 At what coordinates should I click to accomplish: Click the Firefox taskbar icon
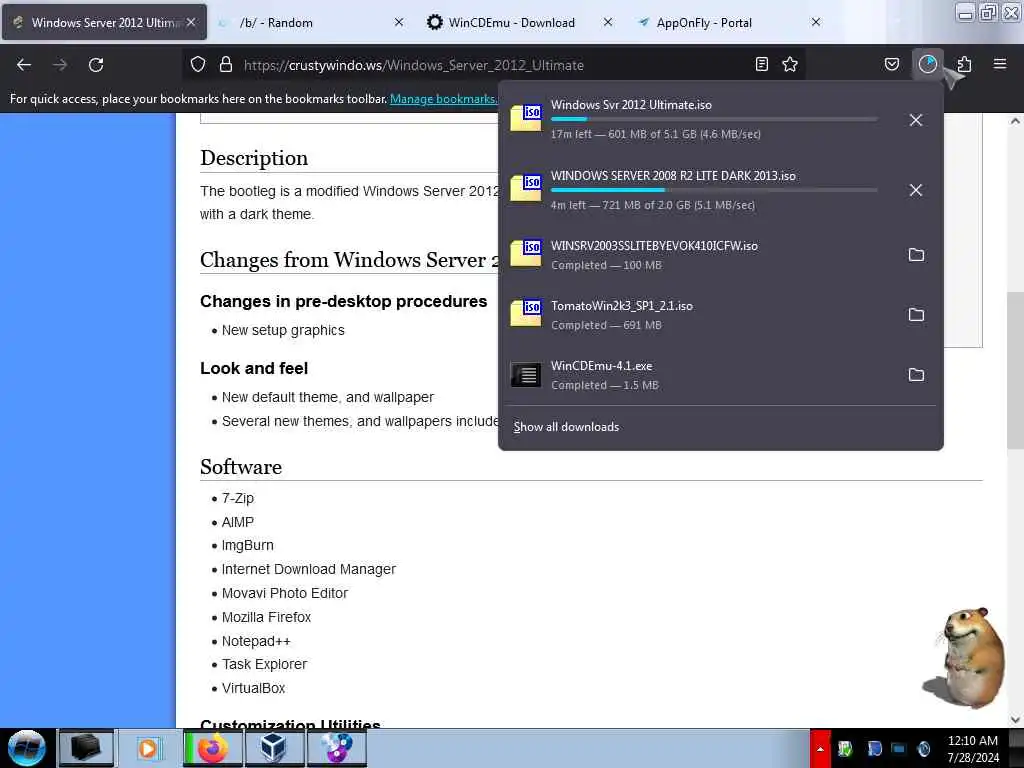213,748
